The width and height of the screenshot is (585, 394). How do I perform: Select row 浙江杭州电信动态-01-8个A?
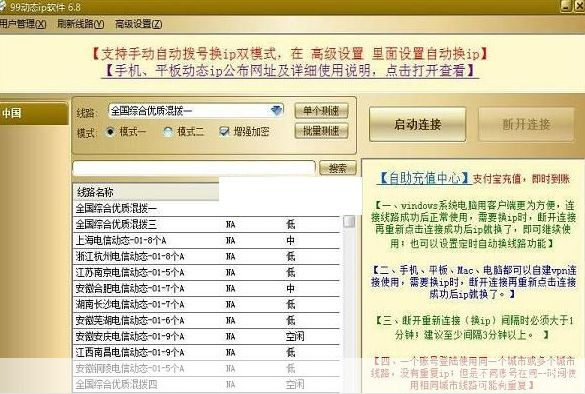coord(206,256)
